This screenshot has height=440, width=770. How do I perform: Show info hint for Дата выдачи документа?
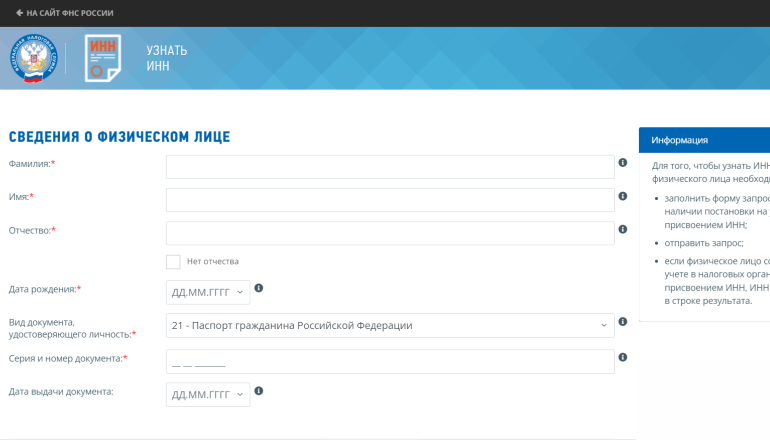tap(259, 391)
